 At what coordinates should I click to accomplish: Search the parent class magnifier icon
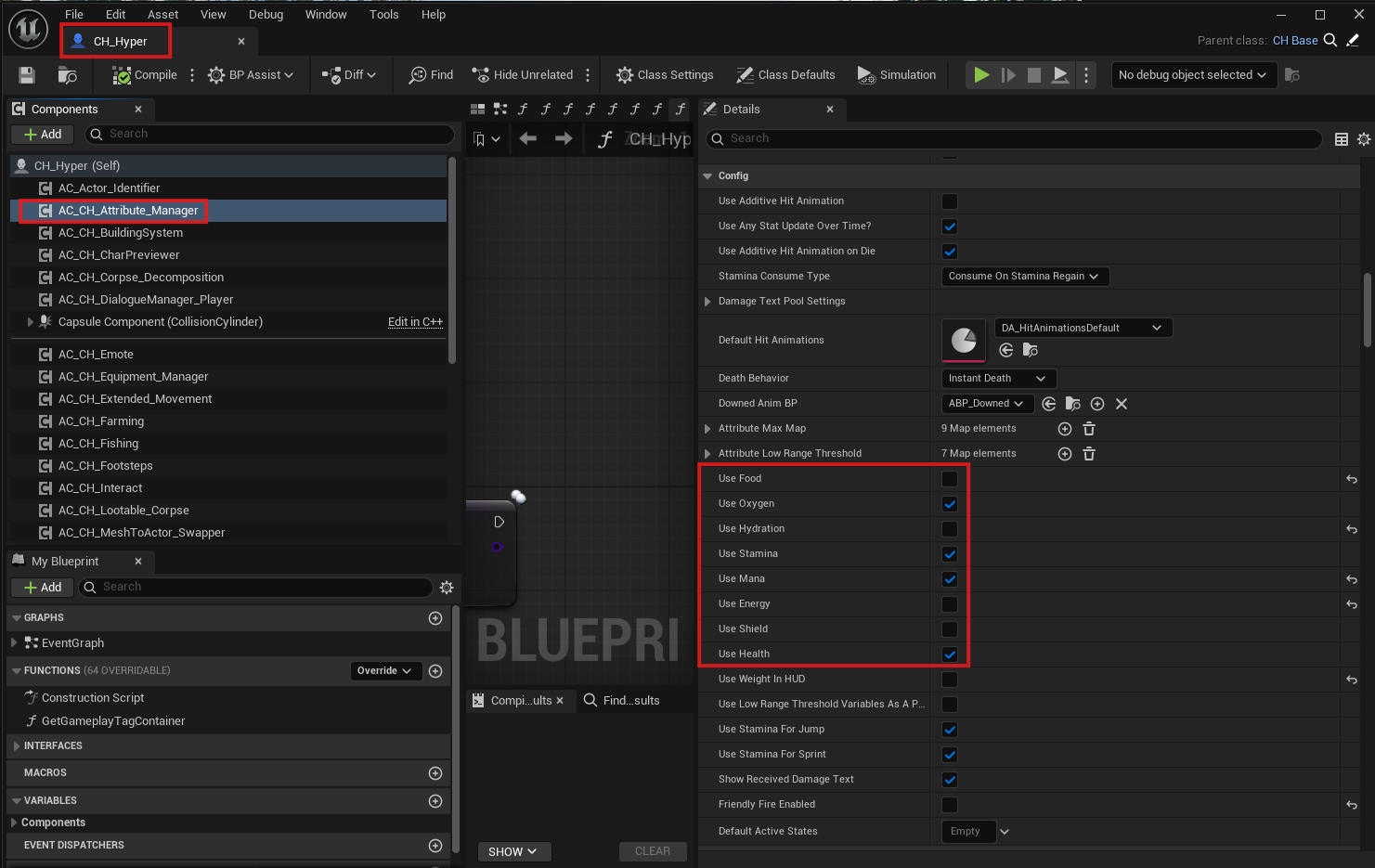coord(1330,41)
